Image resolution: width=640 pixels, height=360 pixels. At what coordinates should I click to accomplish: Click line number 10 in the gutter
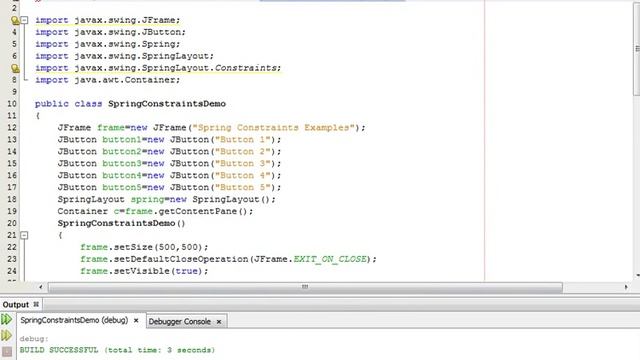pos(12,104)
